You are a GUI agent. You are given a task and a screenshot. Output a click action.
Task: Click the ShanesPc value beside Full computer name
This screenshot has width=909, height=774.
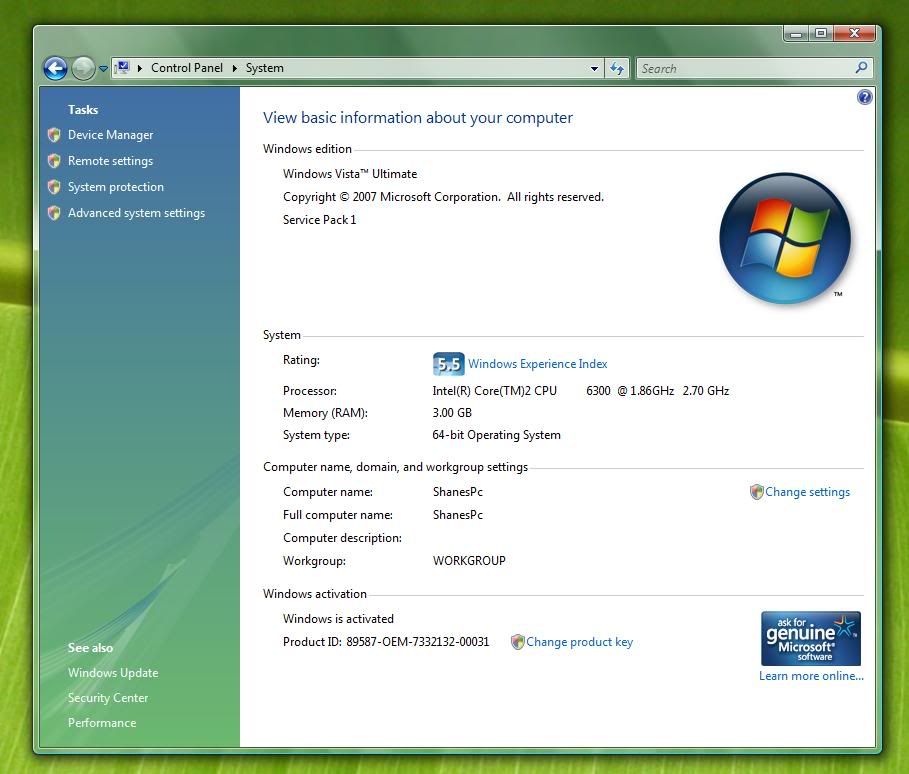[x=457, y=515]
